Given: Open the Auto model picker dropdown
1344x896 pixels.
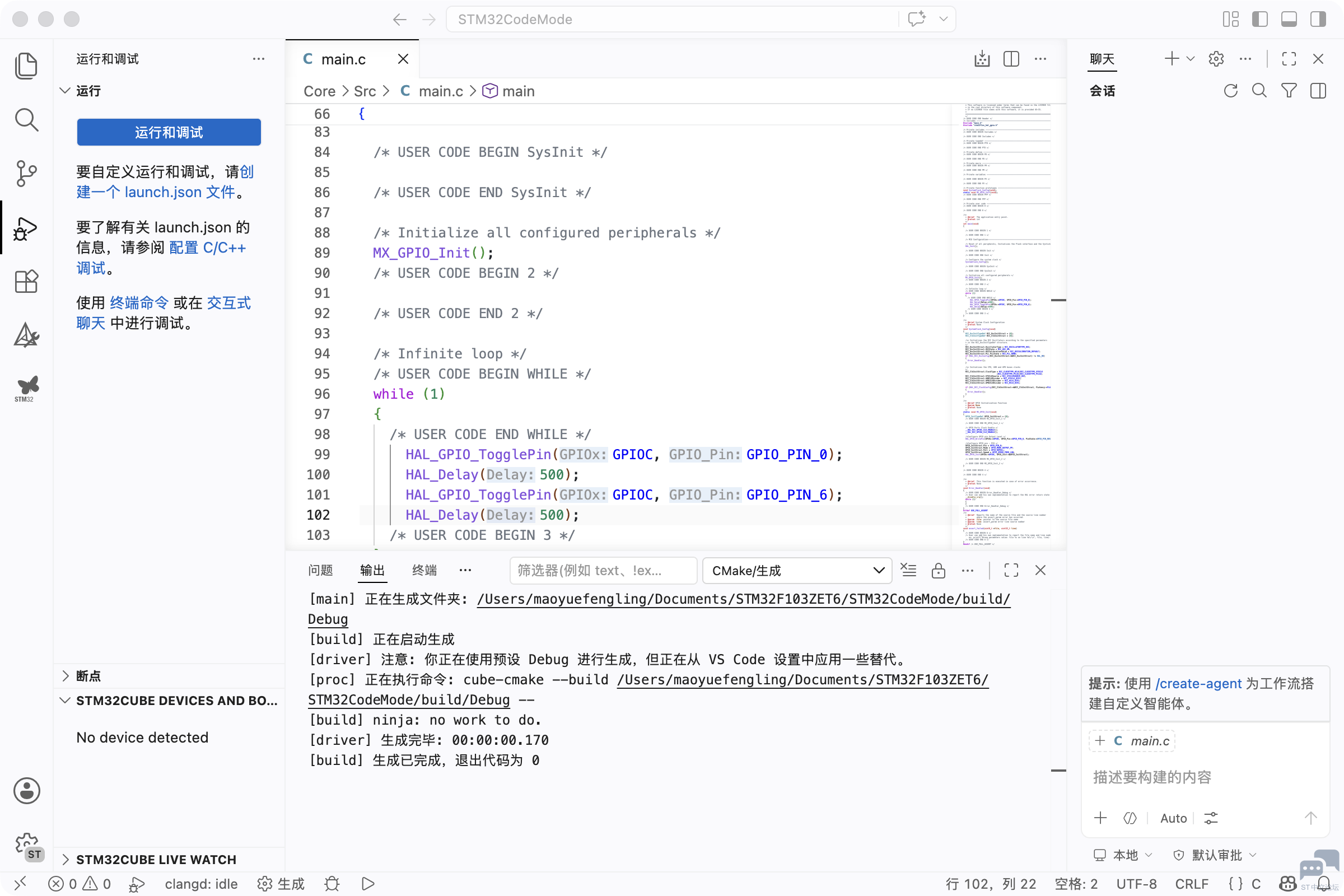Looking at the screenshot, I should [1173, 818].
